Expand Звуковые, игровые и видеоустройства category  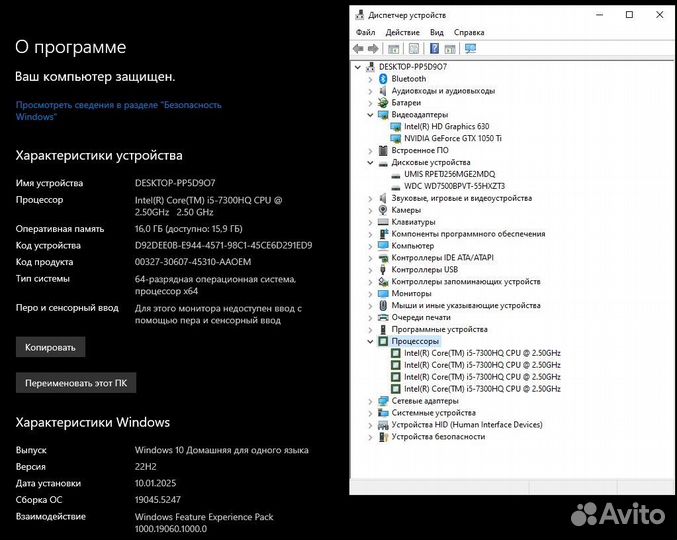pyautogui.click(x=370, y=199)
